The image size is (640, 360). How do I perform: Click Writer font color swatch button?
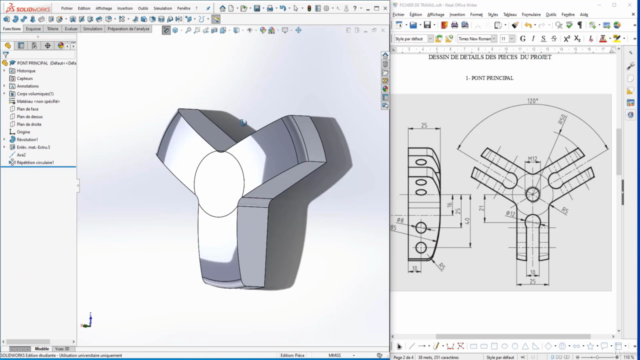(603, 39)
